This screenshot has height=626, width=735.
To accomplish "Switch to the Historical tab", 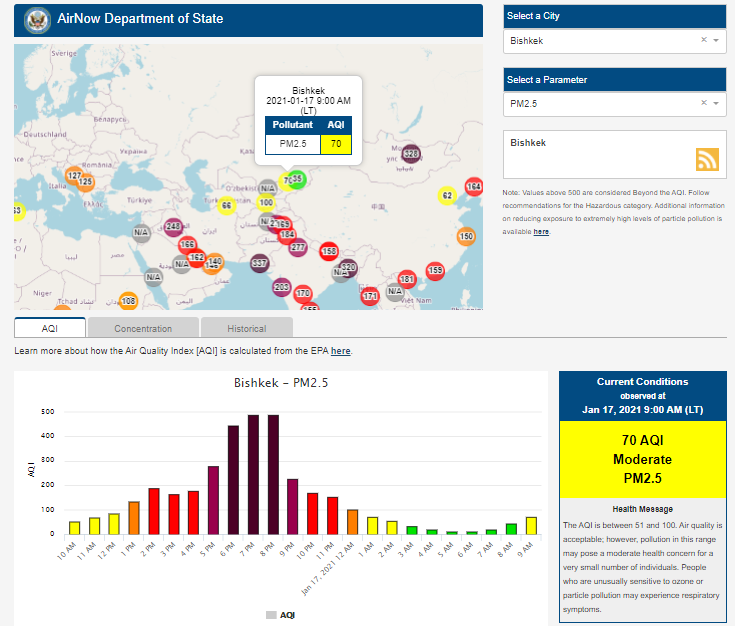I will coord(246,328).
